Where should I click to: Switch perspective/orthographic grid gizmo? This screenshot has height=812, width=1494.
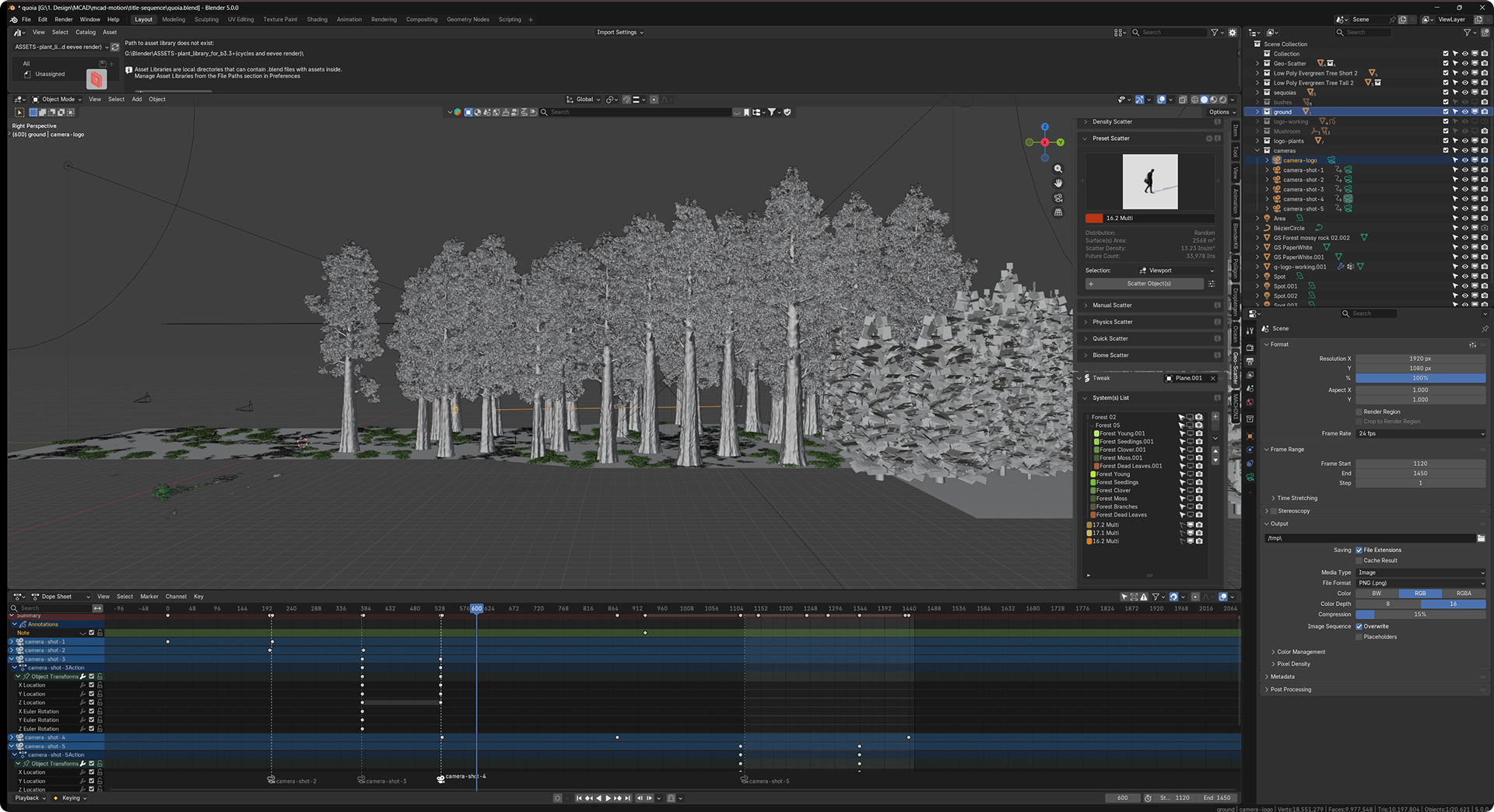1058,212
